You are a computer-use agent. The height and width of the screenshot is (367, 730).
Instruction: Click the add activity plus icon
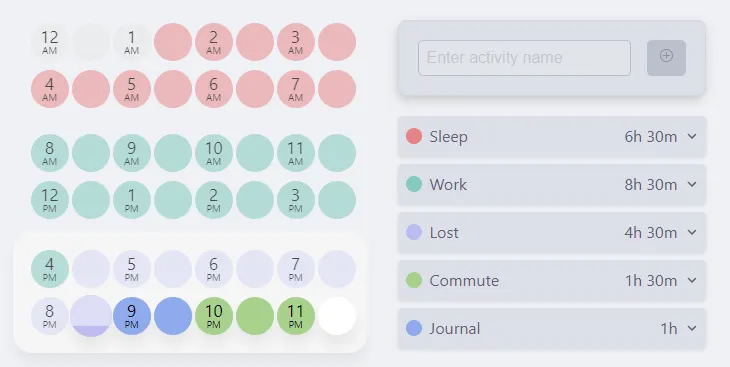[666, 56]
